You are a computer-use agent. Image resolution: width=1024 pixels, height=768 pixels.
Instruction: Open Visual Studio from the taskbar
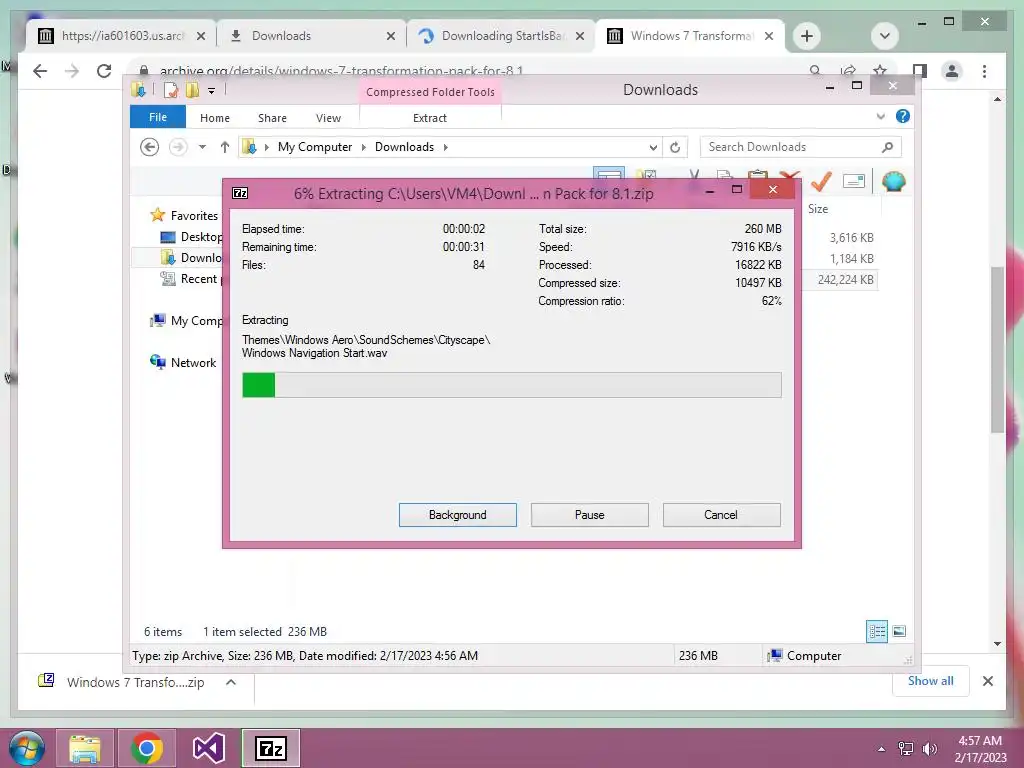click(x=209, y=748)
